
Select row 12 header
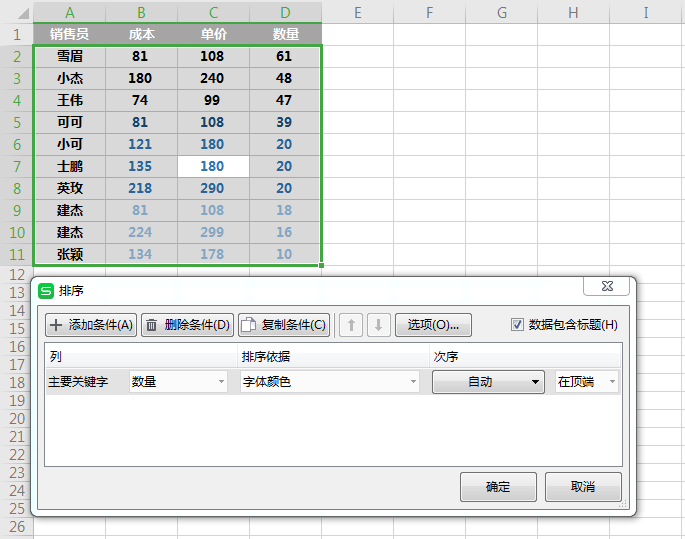17,275
